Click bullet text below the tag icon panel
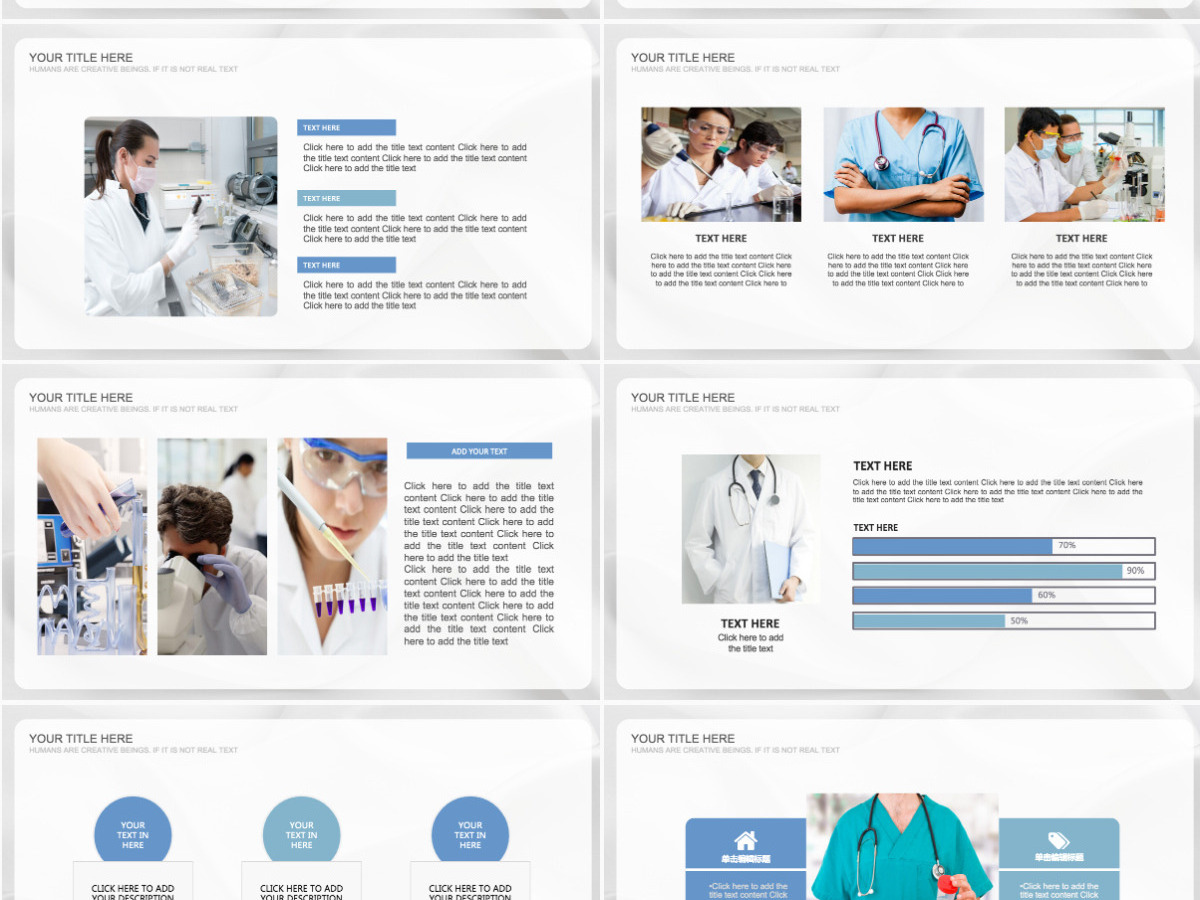1200x900 pixels. tap(1059, 890)
